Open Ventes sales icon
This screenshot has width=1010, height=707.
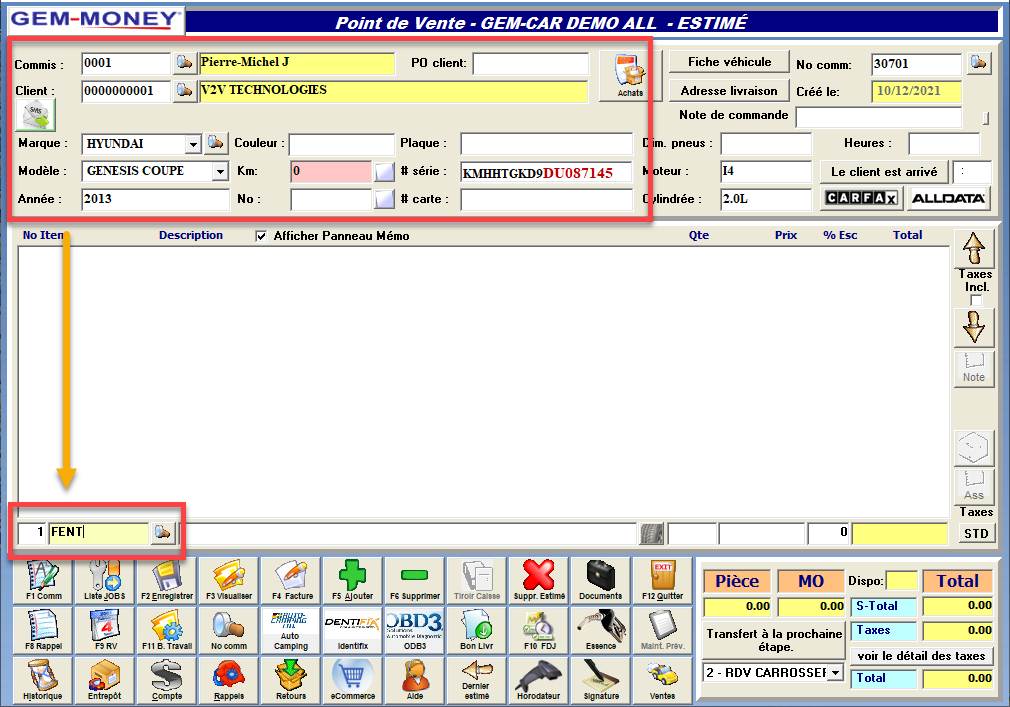click(x=662, y=681)
